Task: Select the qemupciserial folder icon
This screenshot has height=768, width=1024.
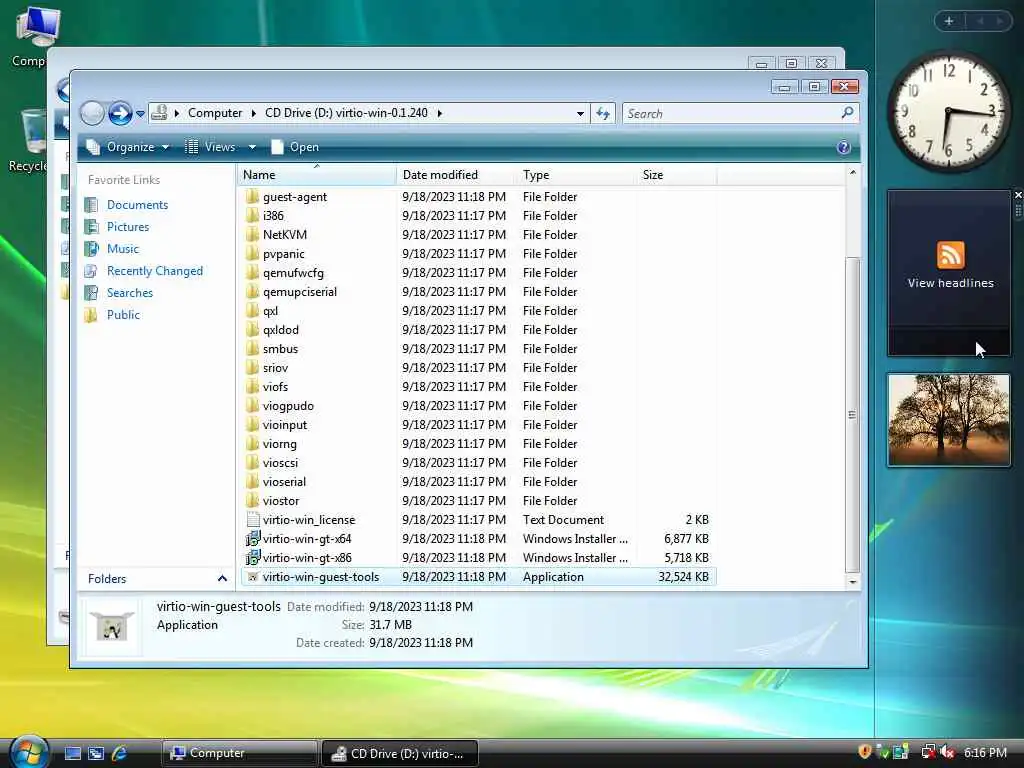Action: pyautogui.click(x=253, y=292)
